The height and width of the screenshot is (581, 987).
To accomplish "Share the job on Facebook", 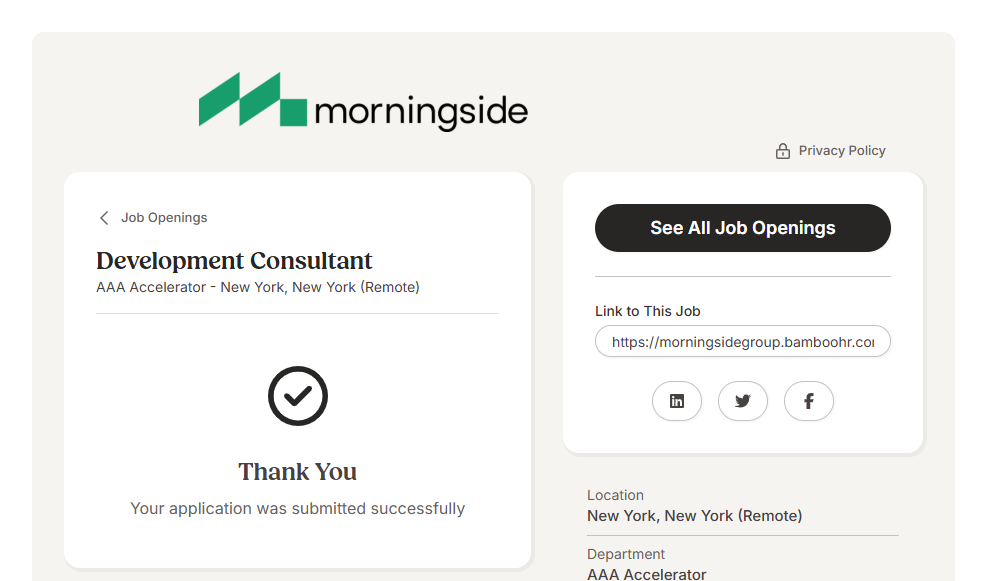I will coord(809,401).
